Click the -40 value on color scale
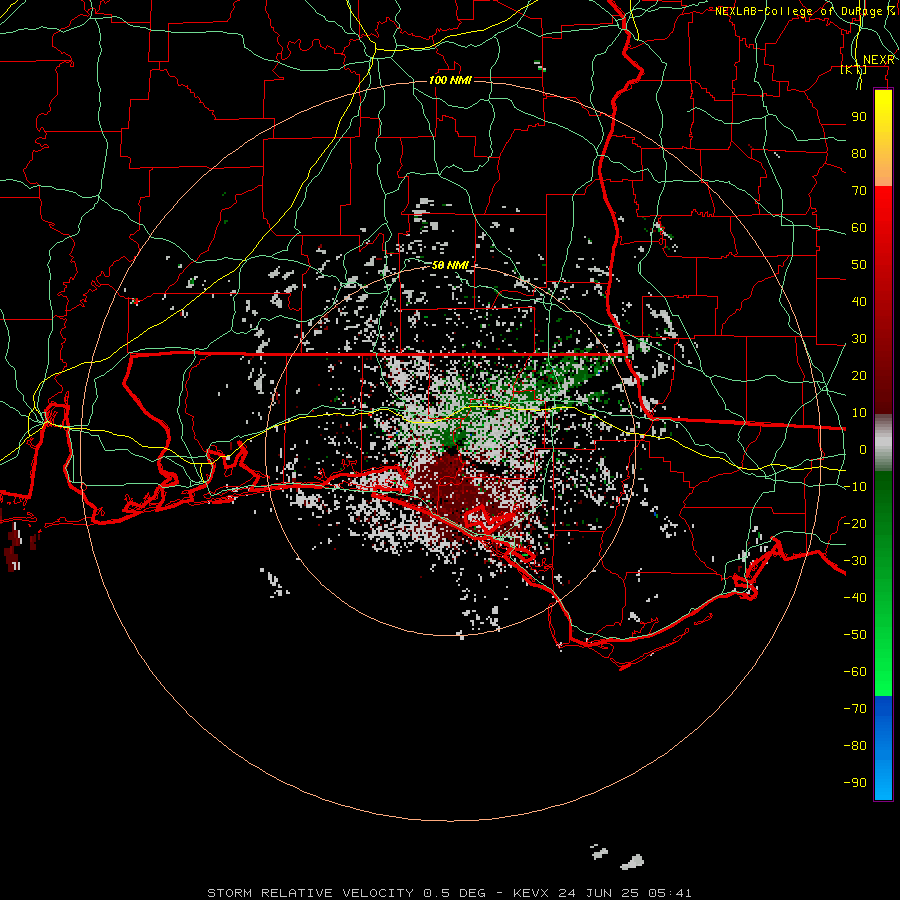Viewport: 900px width, 900px height. click(x=855, y=598)
